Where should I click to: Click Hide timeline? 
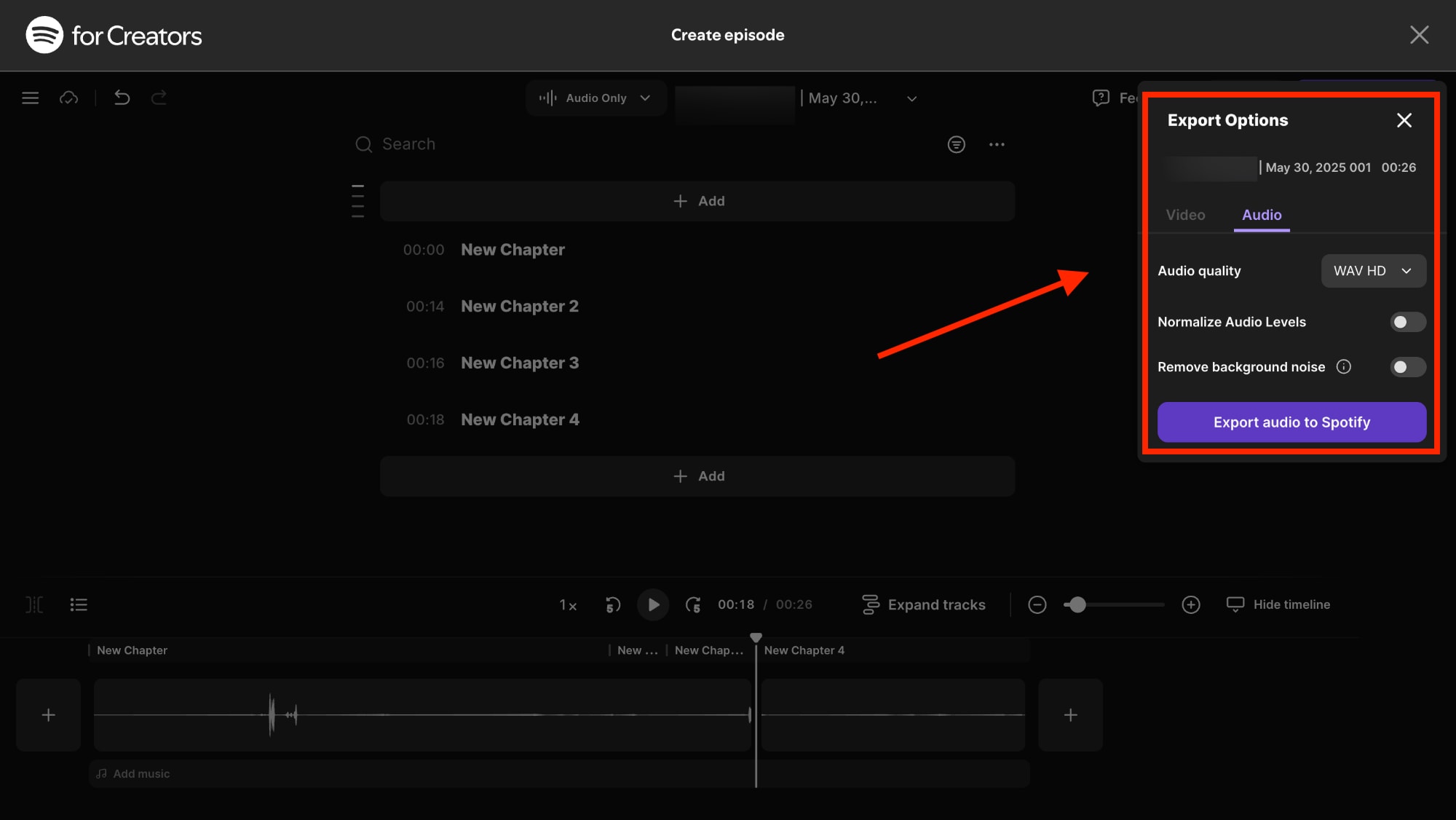(1278, 604)
